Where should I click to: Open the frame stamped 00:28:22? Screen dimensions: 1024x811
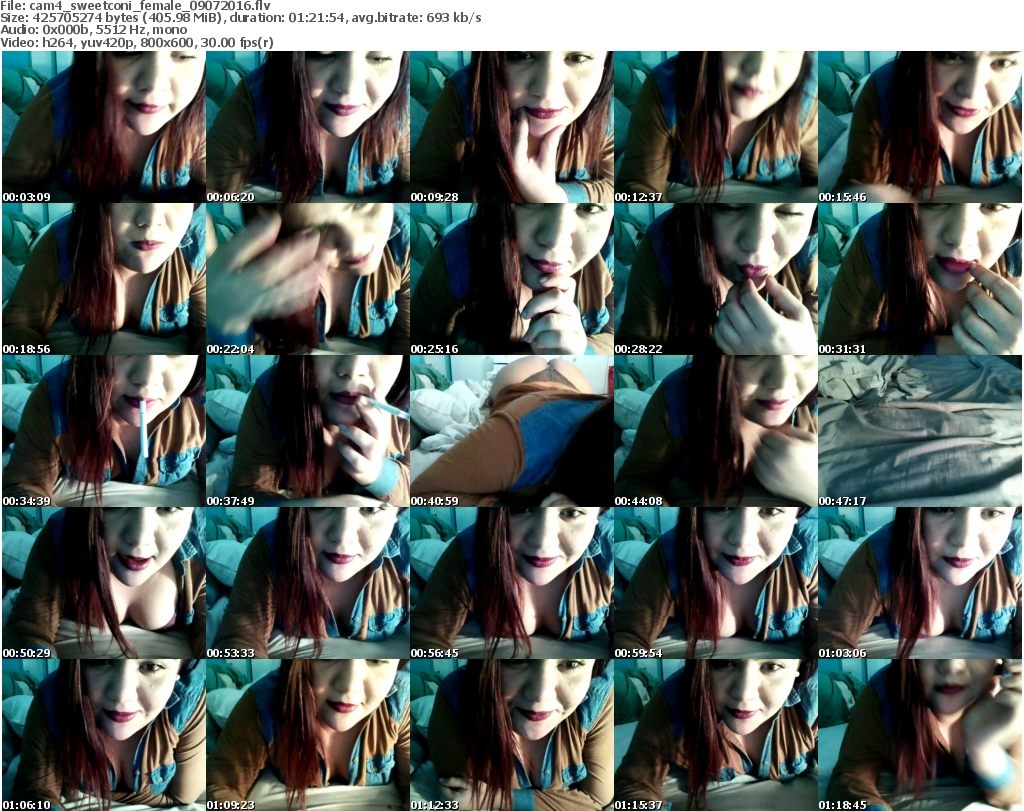pos(716,279)
